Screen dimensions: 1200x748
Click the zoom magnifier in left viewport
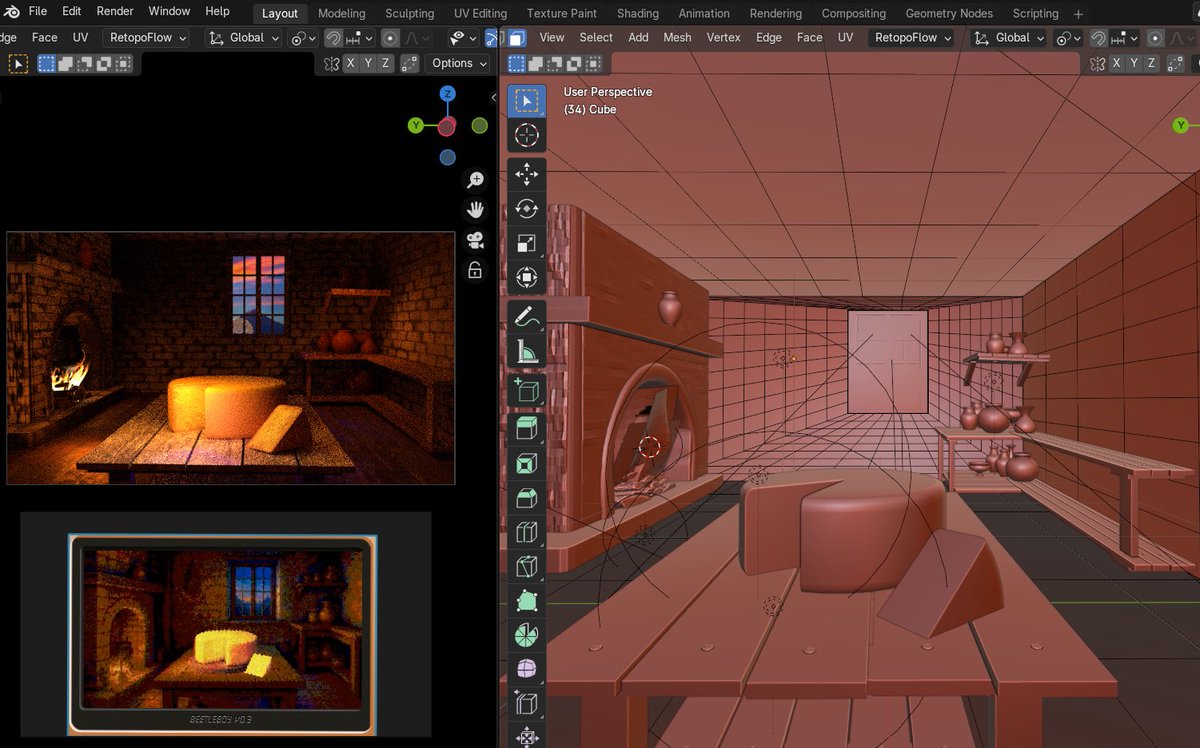[476, 180]
